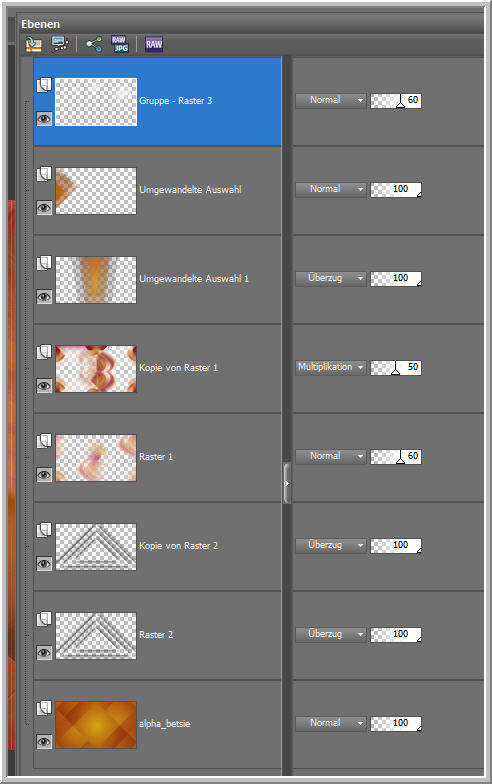
Task: Click the RAW icon in Ebenen toolbar
Action: 154,44
